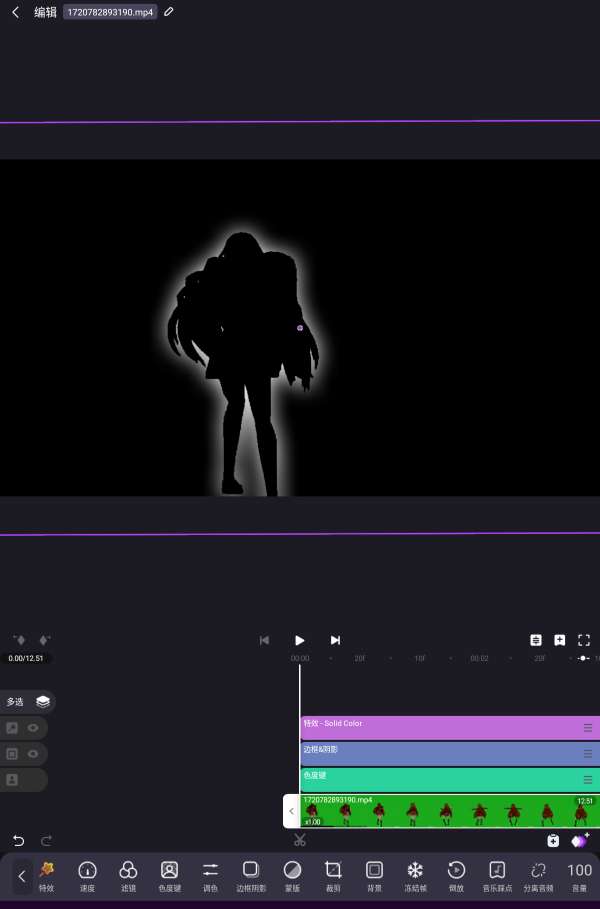Open handle menu on 色度键 track
Image resolution: width=600 pixels, height=909 pixels.
click(x=588, y=780)
